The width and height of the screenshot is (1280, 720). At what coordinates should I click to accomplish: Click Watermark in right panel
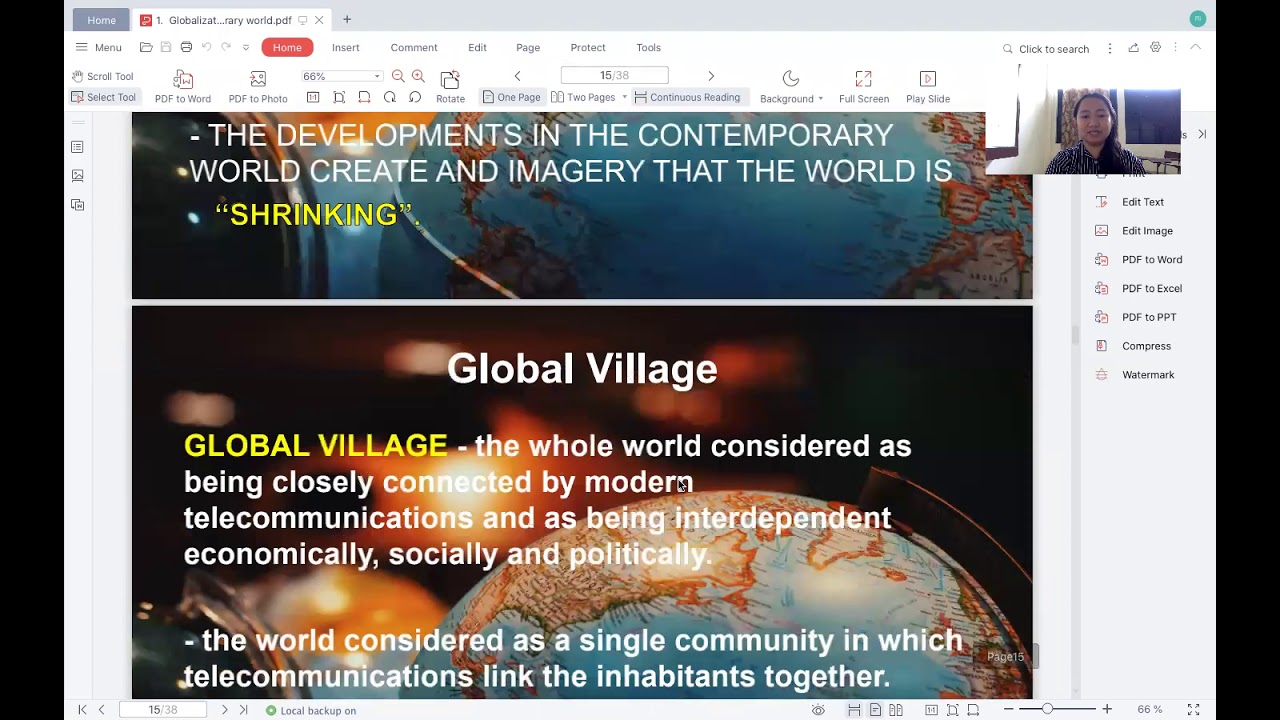pyautogui.click(x=1135, y=375)
